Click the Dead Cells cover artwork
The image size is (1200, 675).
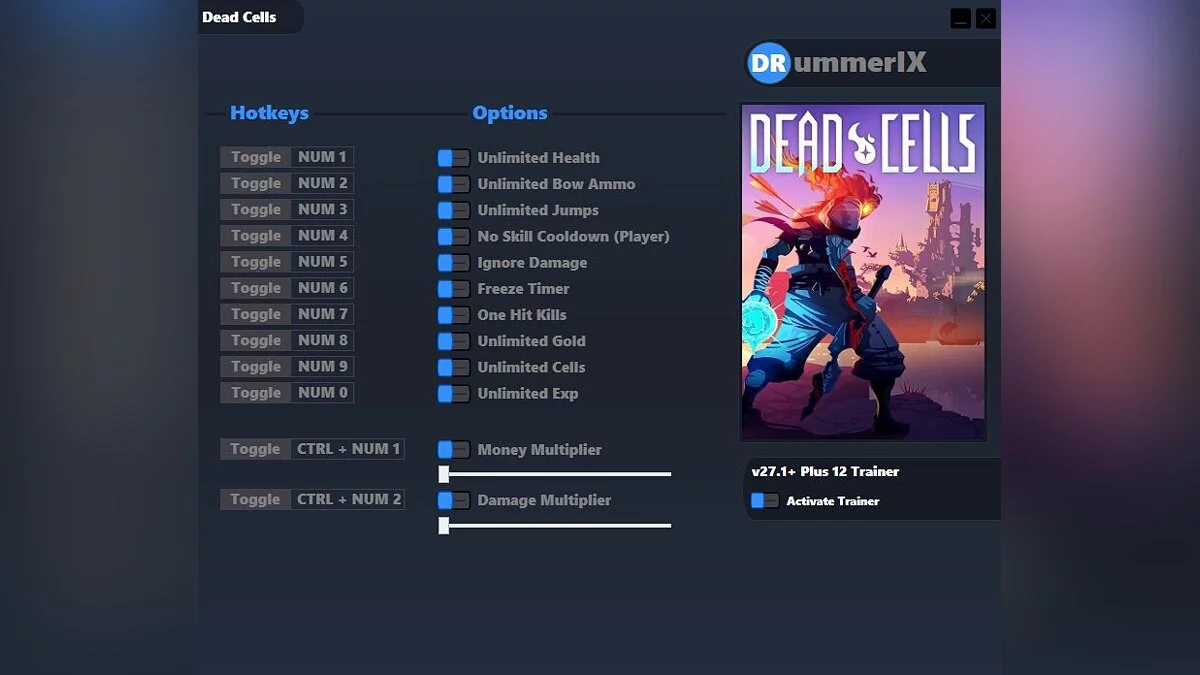click(x=862, y=270)
